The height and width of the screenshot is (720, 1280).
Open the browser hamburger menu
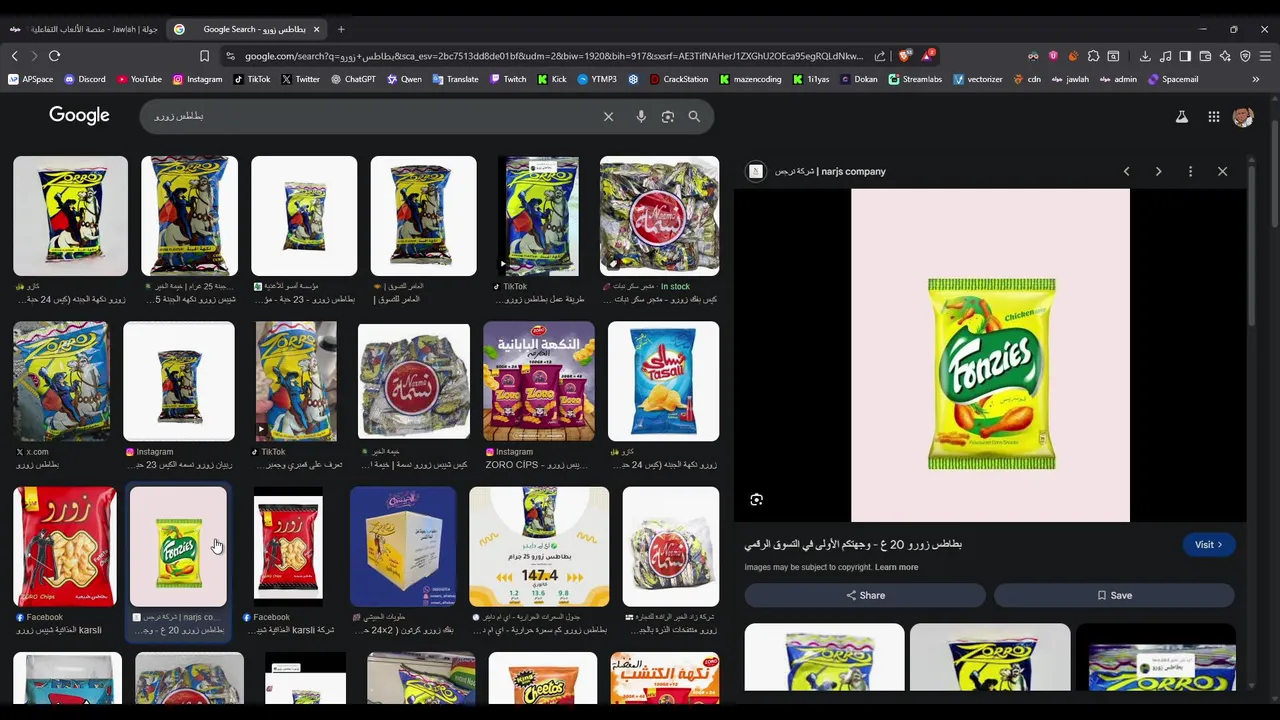click(x=1265, y=56)
